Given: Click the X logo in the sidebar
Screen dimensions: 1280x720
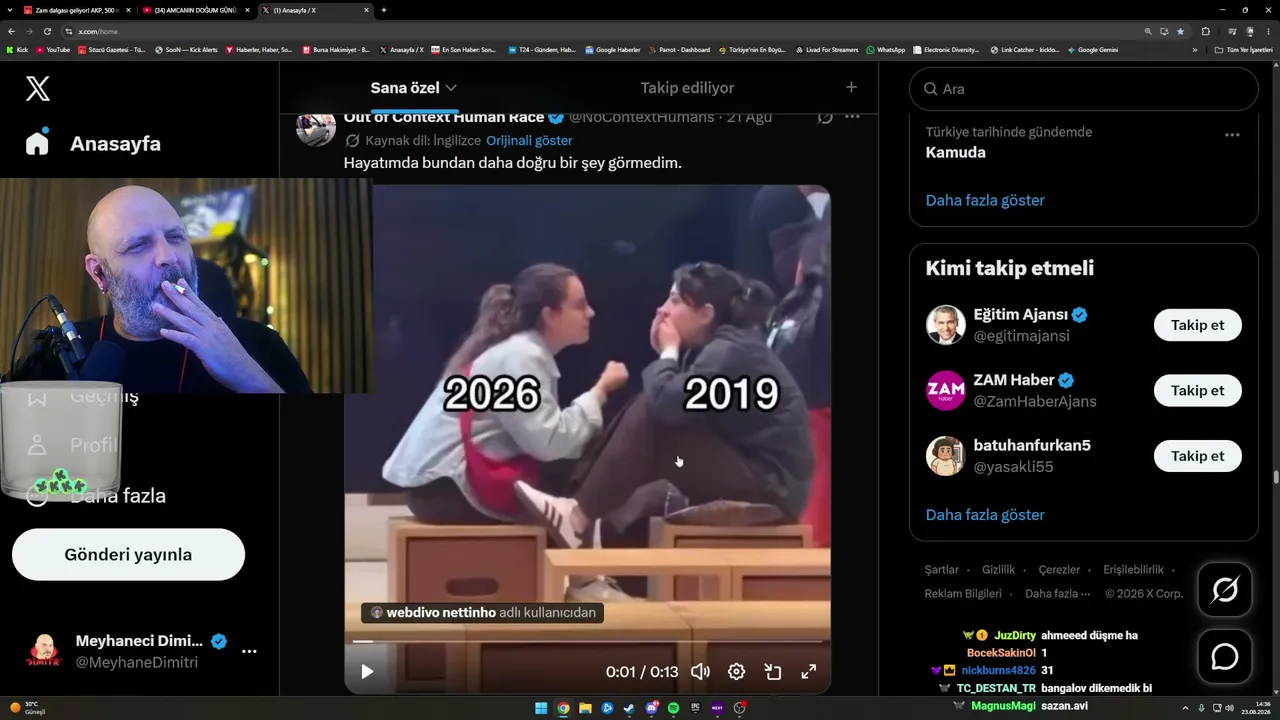Looking at the screenshot, I should 38,88.
